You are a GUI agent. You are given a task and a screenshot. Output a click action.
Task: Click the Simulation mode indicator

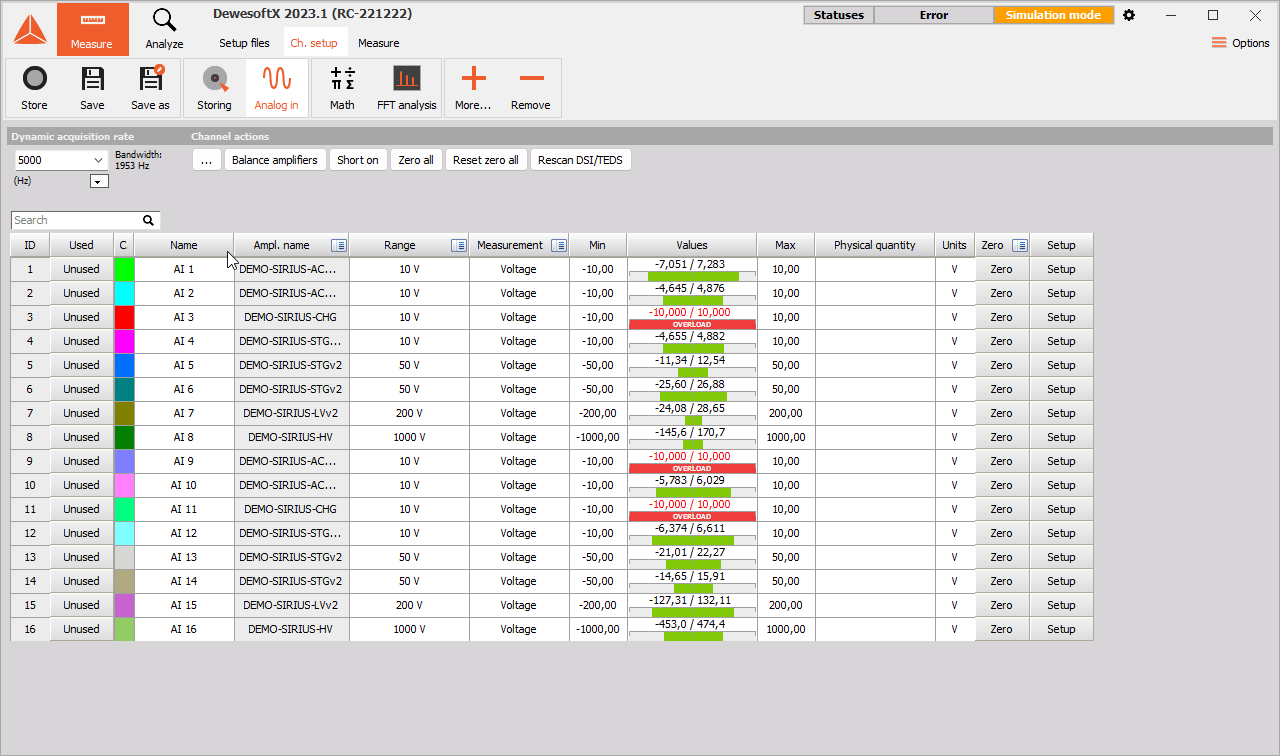[x=1053, y=15]
